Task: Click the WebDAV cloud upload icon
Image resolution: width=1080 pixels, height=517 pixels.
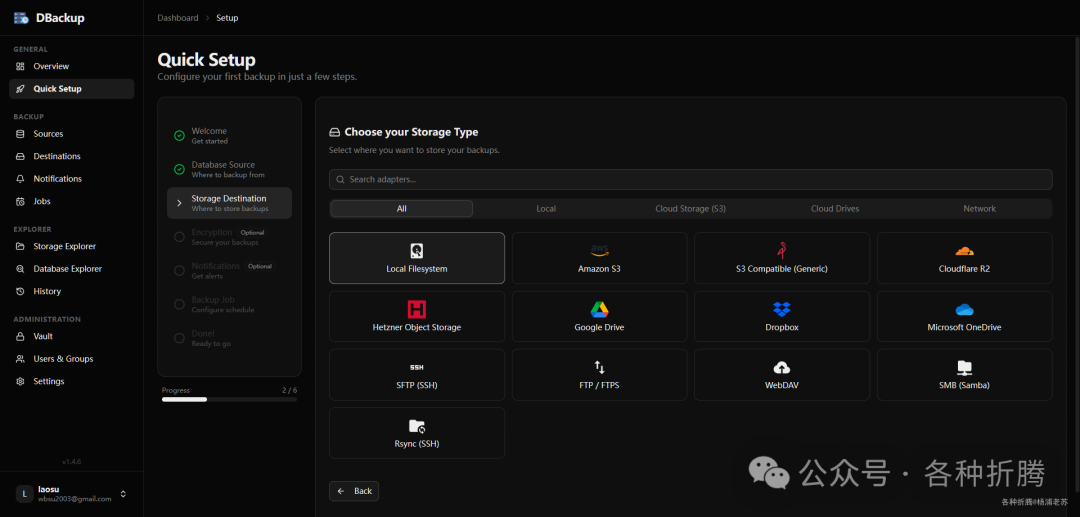Action: tap(782, 367)
